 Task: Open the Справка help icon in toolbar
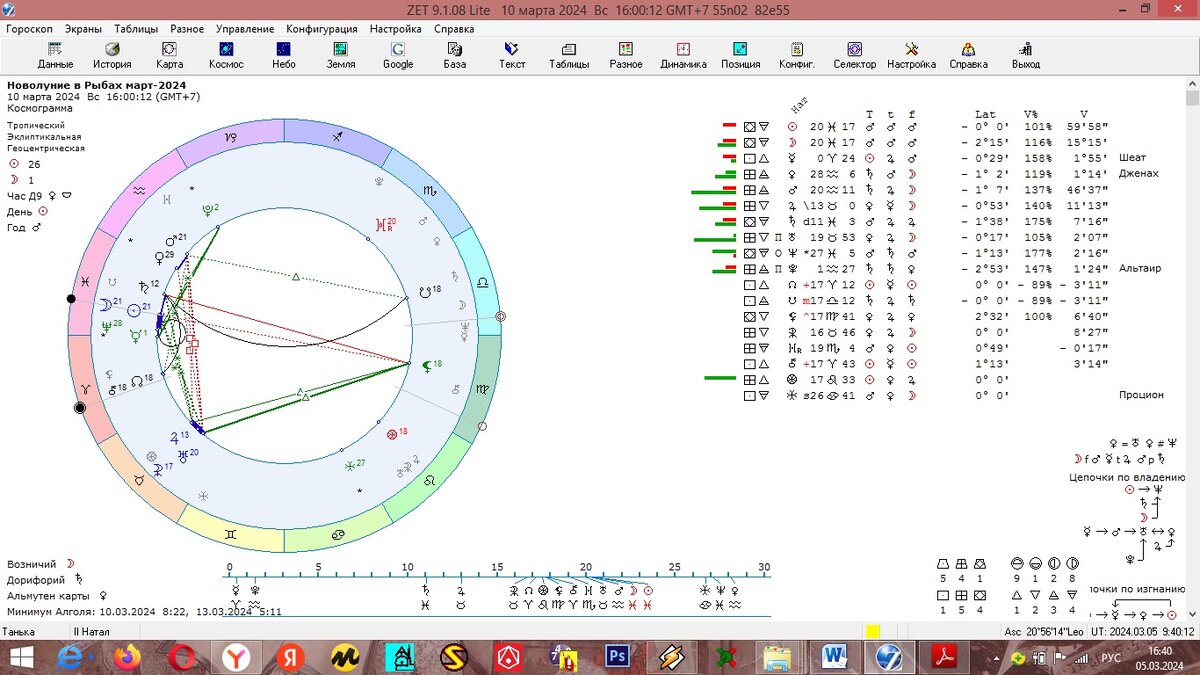coord(968,55)
